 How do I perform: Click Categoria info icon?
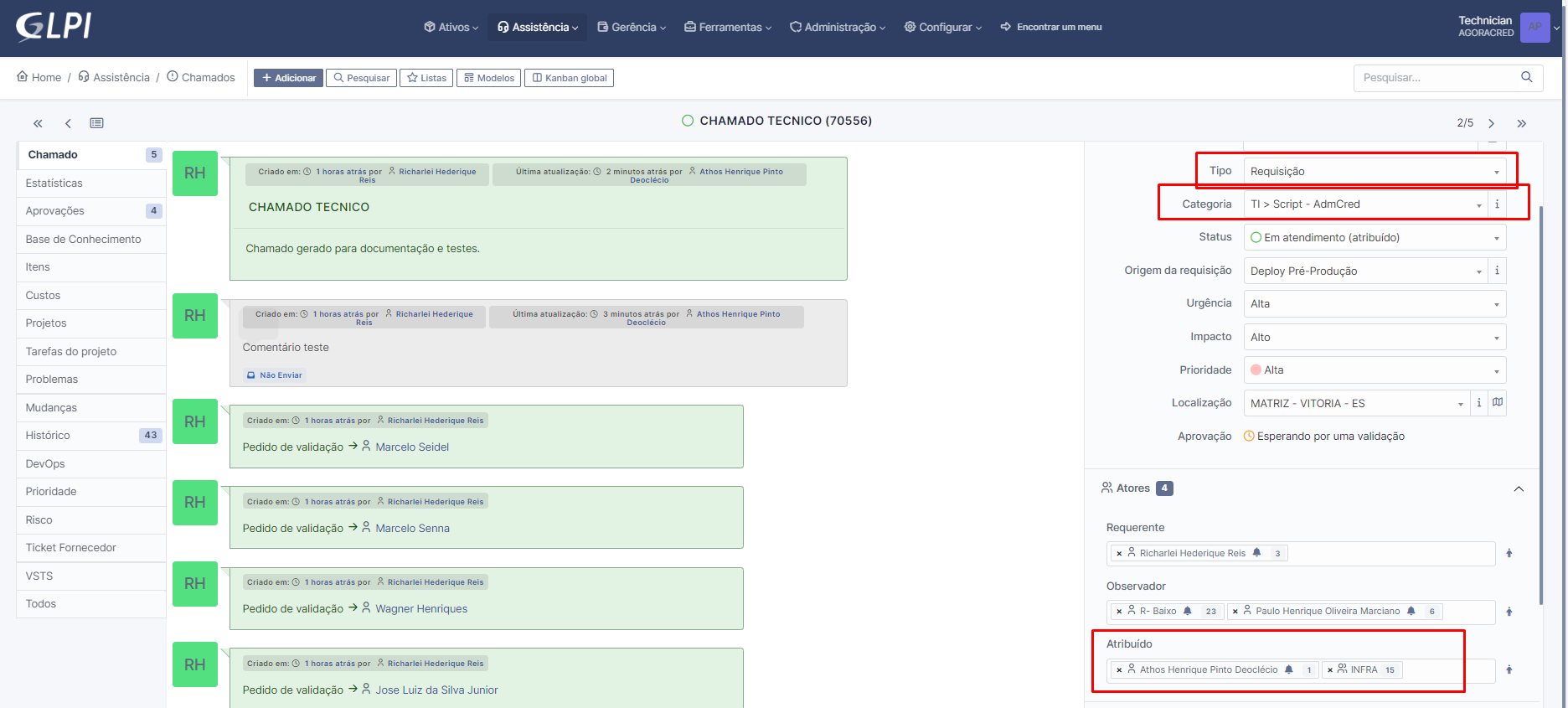[x=1497, y=204]
